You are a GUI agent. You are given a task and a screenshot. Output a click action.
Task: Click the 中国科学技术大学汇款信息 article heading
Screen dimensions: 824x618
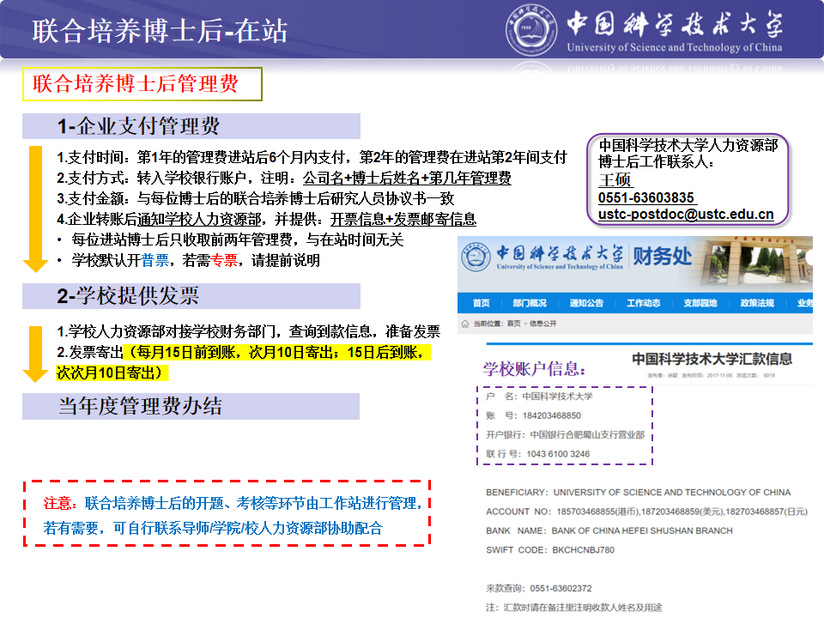711,358
